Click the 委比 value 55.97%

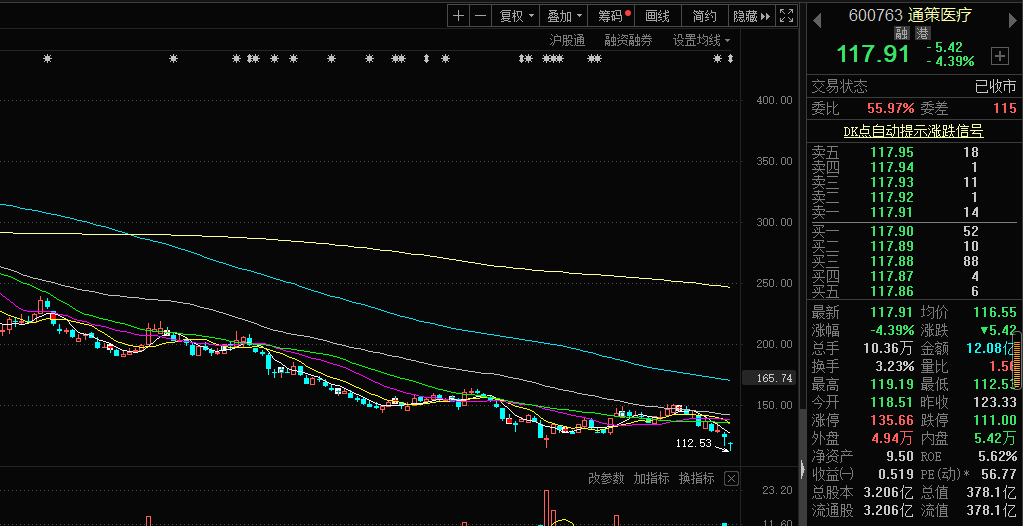pyautogui.click(x=891, y=108)
